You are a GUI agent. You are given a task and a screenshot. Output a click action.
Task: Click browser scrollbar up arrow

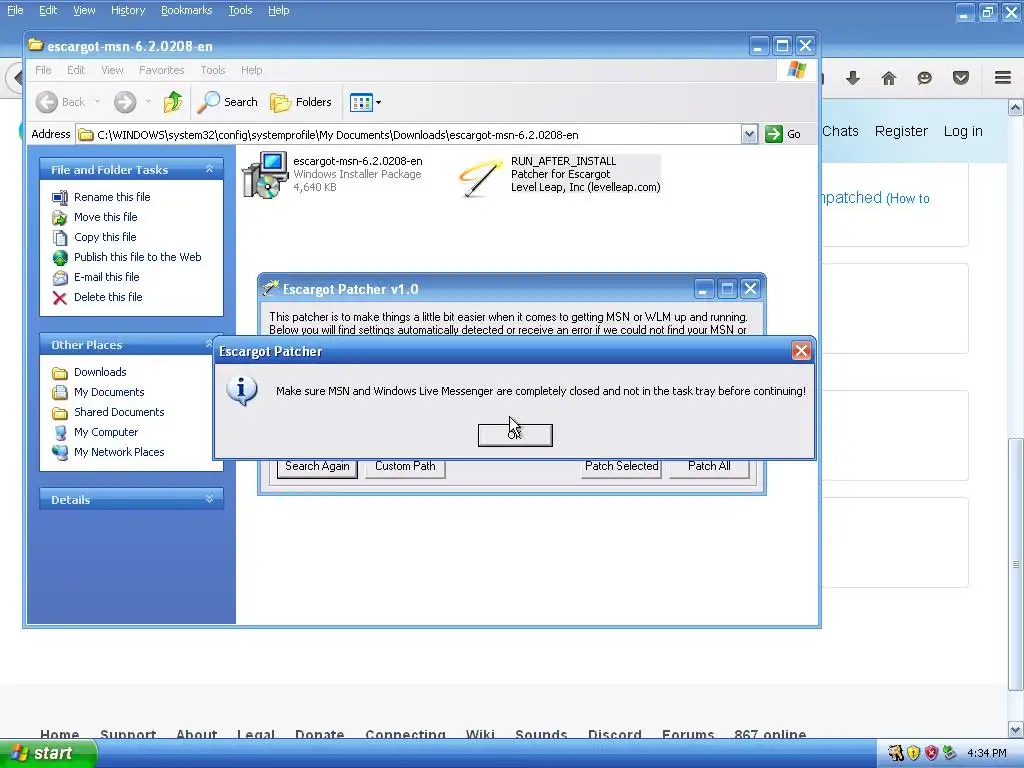(1016, 107)
